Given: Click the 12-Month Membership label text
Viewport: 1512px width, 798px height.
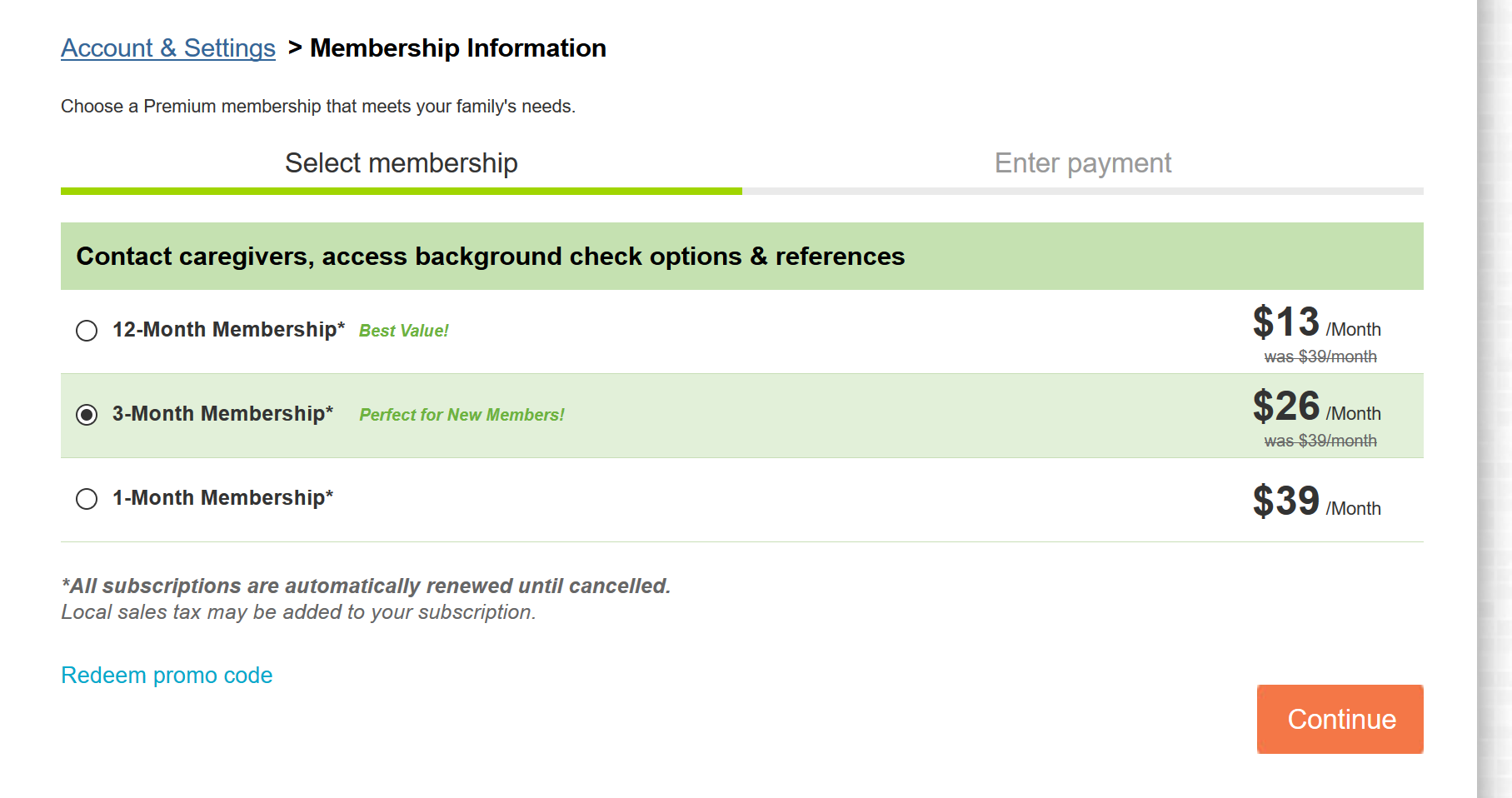Looking at the screenshot, I should pos(228,330).
